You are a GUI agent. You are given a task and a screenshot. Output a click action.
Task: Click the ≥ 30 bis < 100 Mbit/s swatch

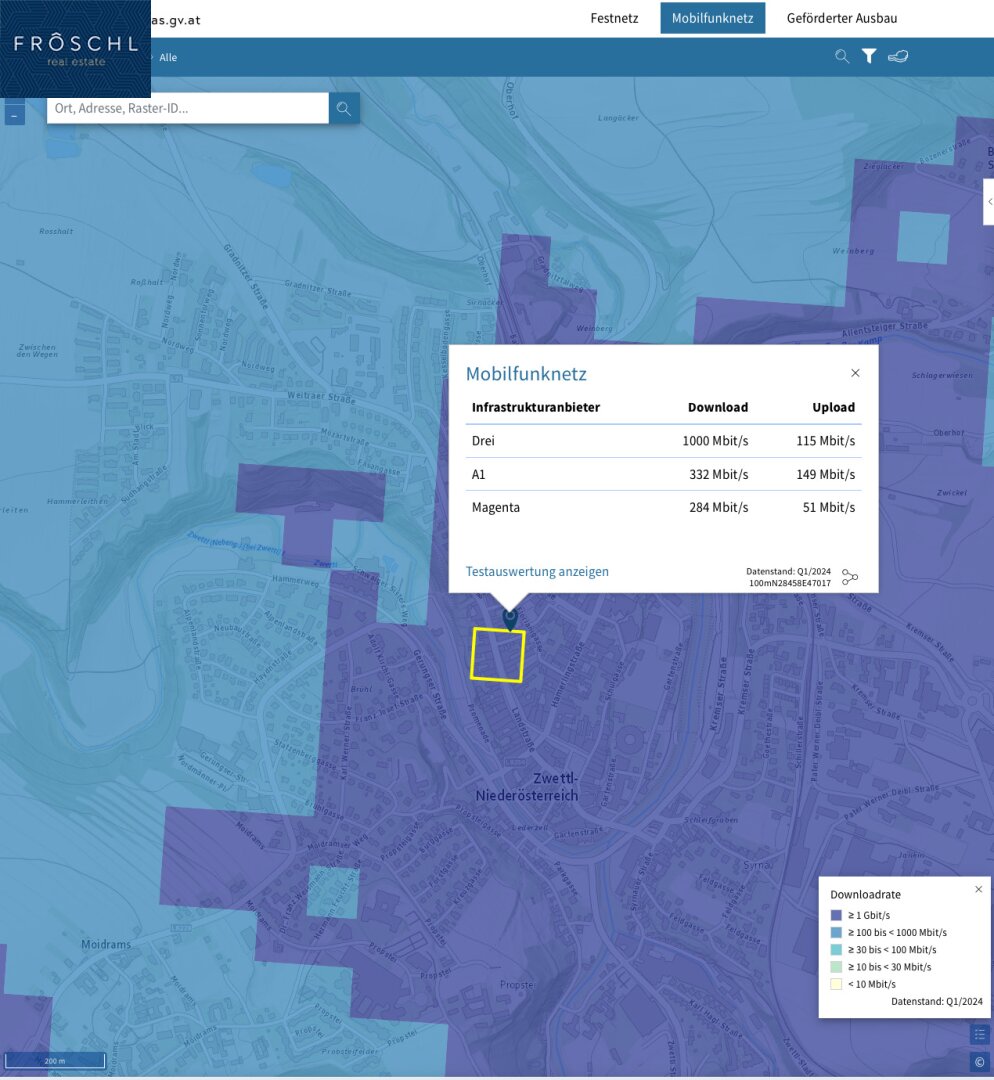[836, 950]
